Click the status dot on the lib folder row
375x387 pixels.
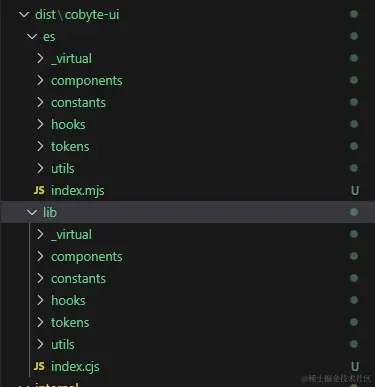(x=354, y=212)
